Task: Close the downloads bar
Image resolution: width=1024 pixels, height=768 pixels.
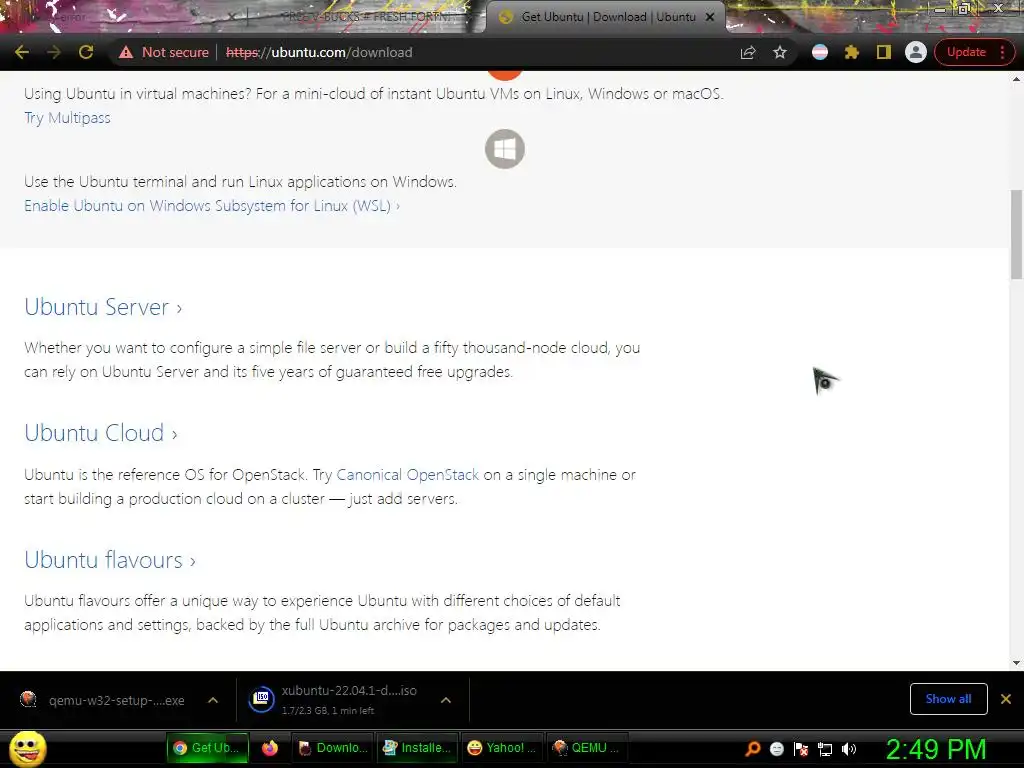Action: coord(1006,699)
